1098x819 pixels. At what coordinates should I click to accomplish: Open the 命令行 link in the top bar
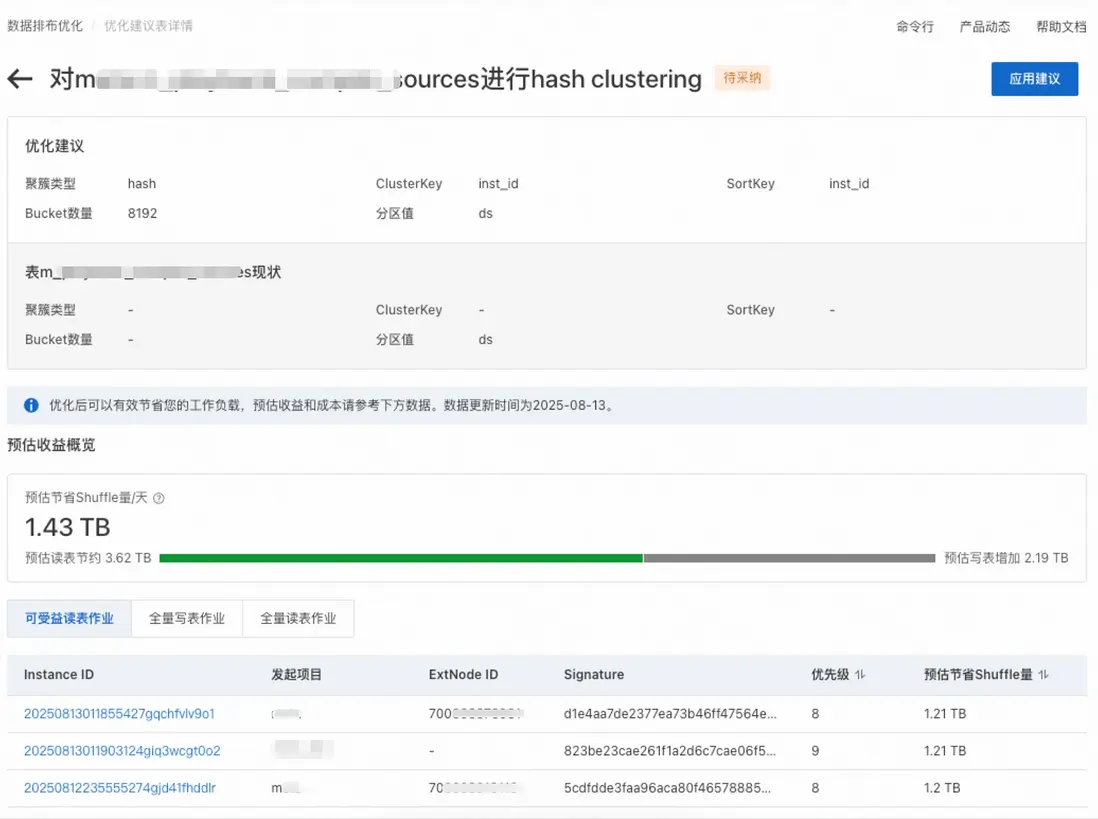click(x=915, y=27)
